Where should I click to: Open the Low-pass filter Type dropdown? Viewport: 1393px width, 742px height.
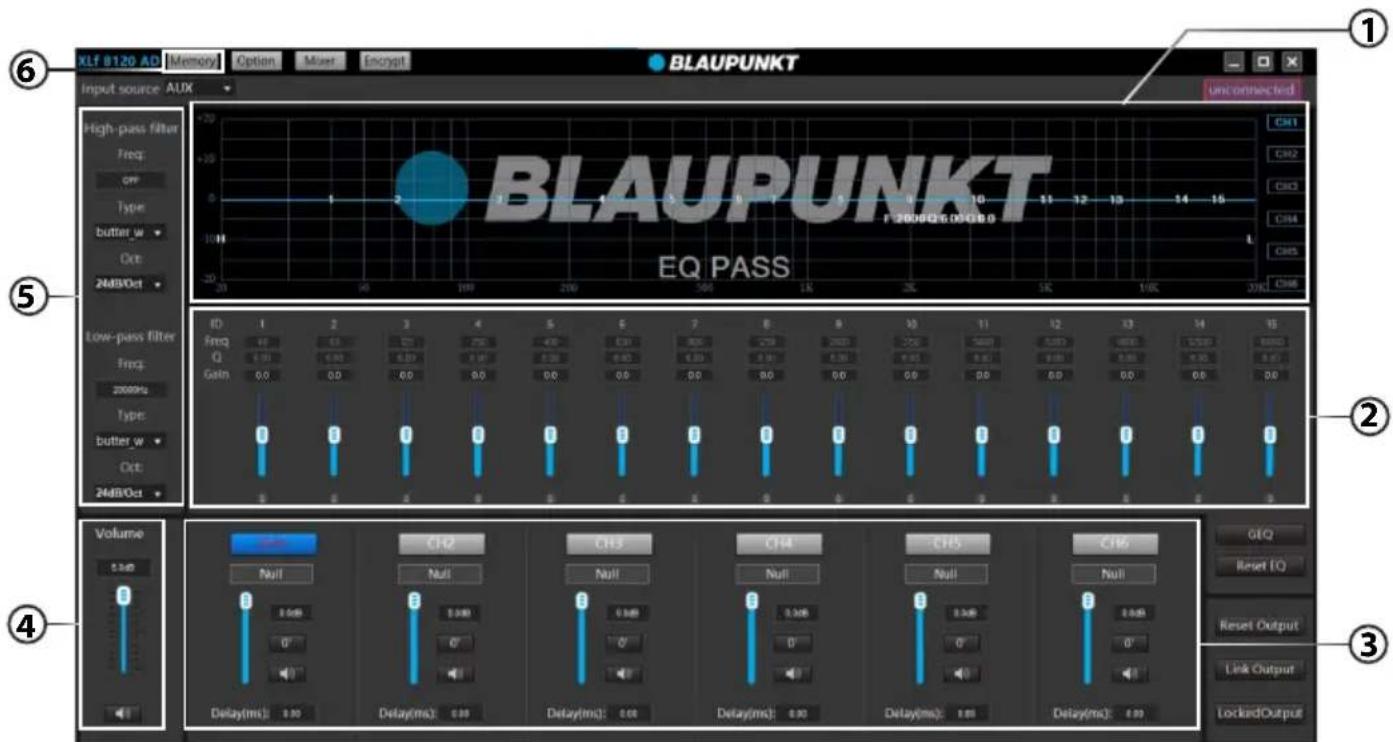coord(131,440)
